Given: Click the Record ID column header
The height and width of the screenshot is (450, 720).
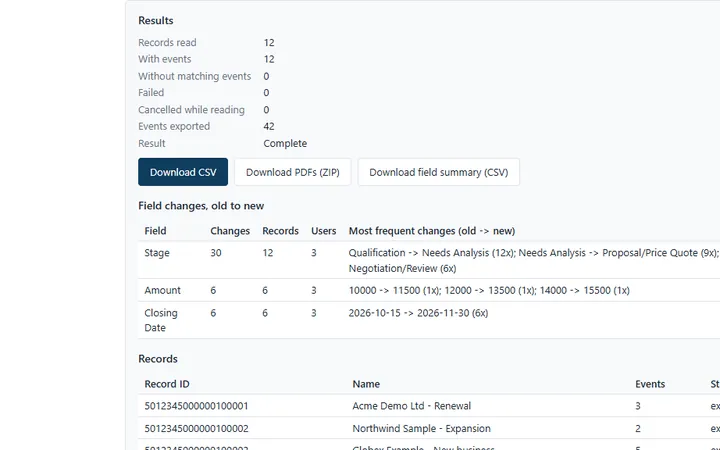Looking at the screenshot, I should coord(167,384).
